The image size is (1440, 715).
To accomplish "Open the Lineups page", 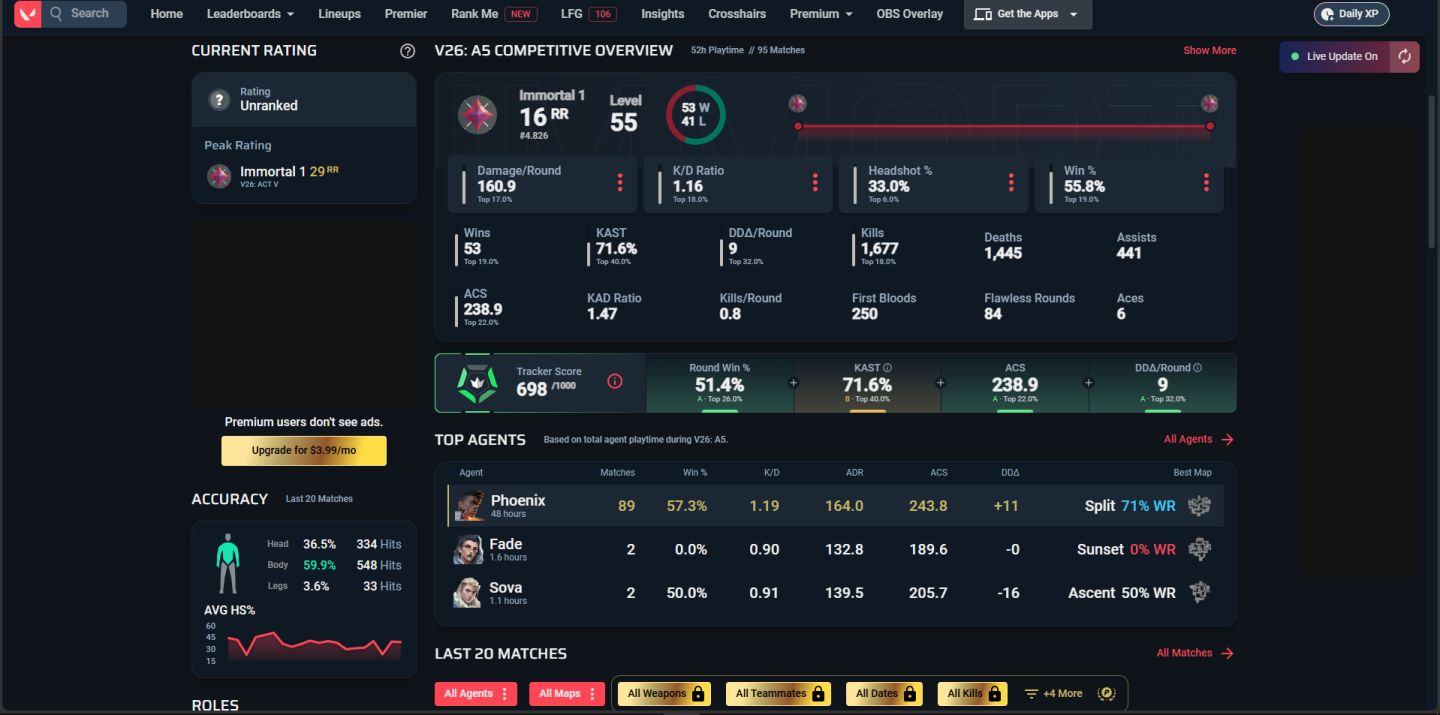I will pyautogui.click(x=340, y=14).
